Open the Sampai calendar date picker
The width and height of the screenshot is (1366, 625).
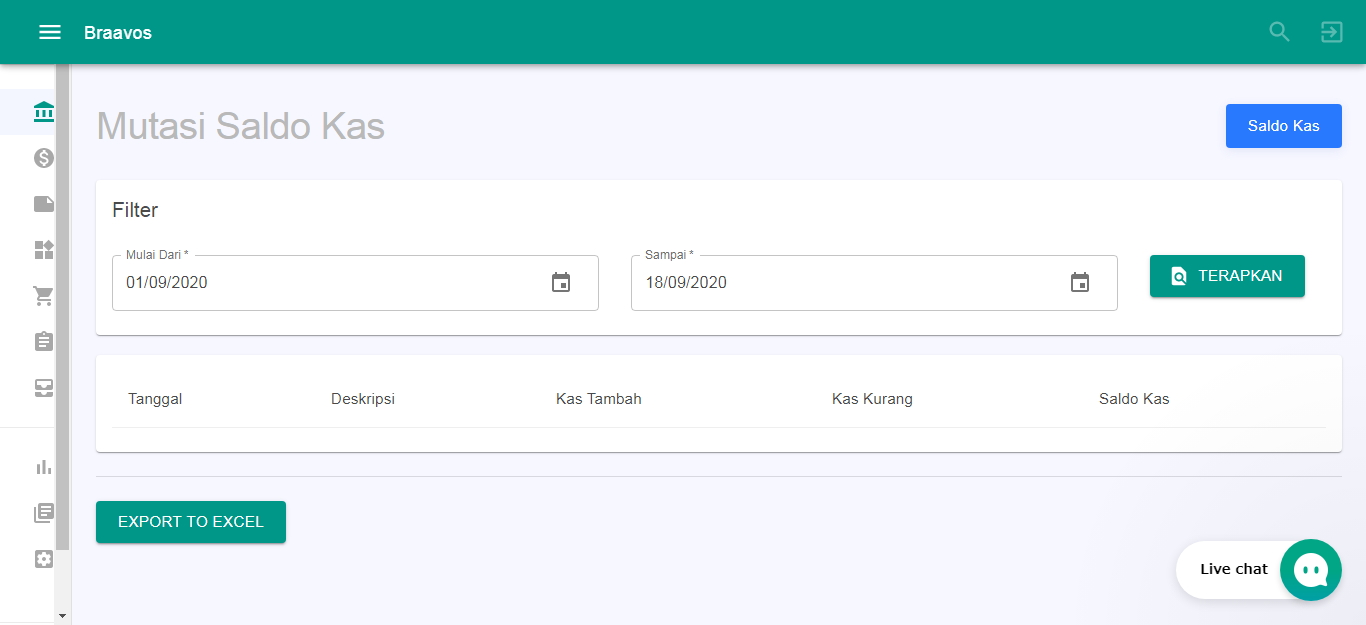tap(1080, 283)
